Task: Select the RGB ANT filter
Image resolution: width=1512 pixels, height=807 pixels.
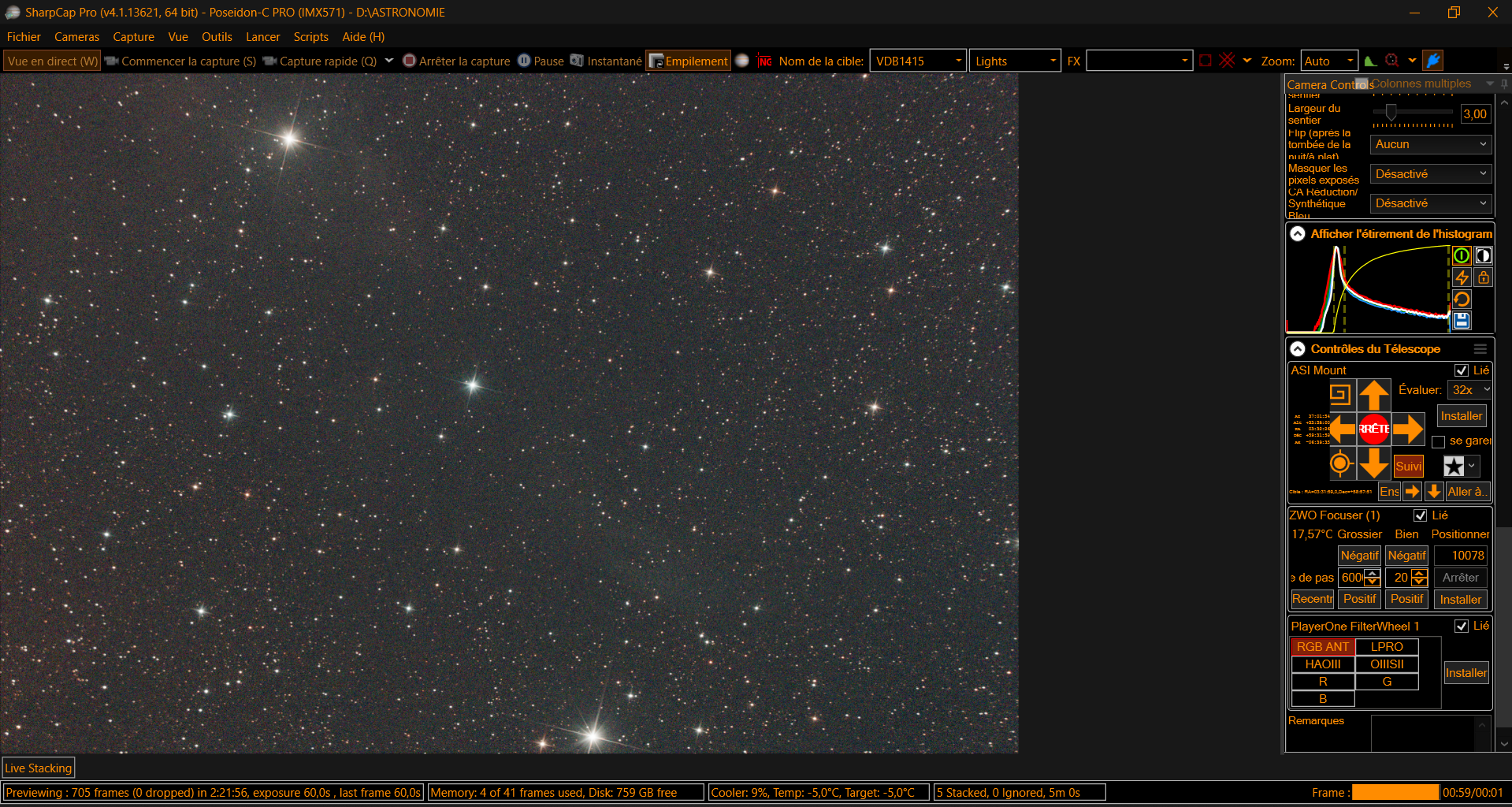Action: point(1323,647)
